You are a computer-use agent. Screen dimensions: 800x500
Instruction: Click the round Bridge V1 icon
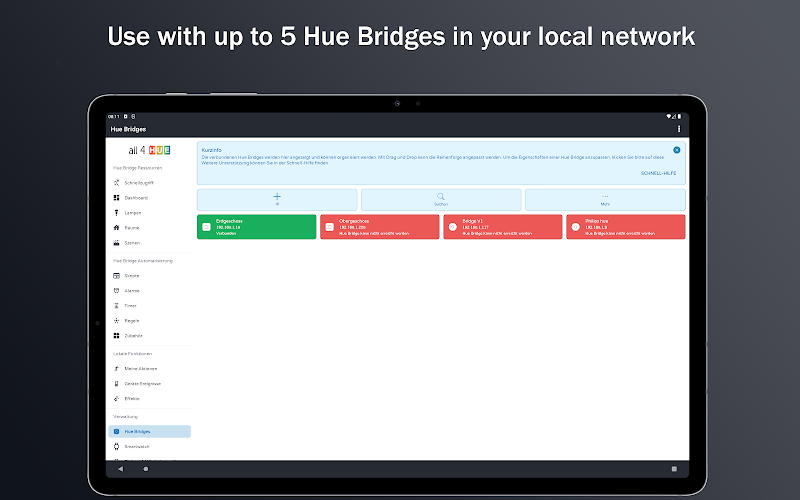[x=453, y=227]
